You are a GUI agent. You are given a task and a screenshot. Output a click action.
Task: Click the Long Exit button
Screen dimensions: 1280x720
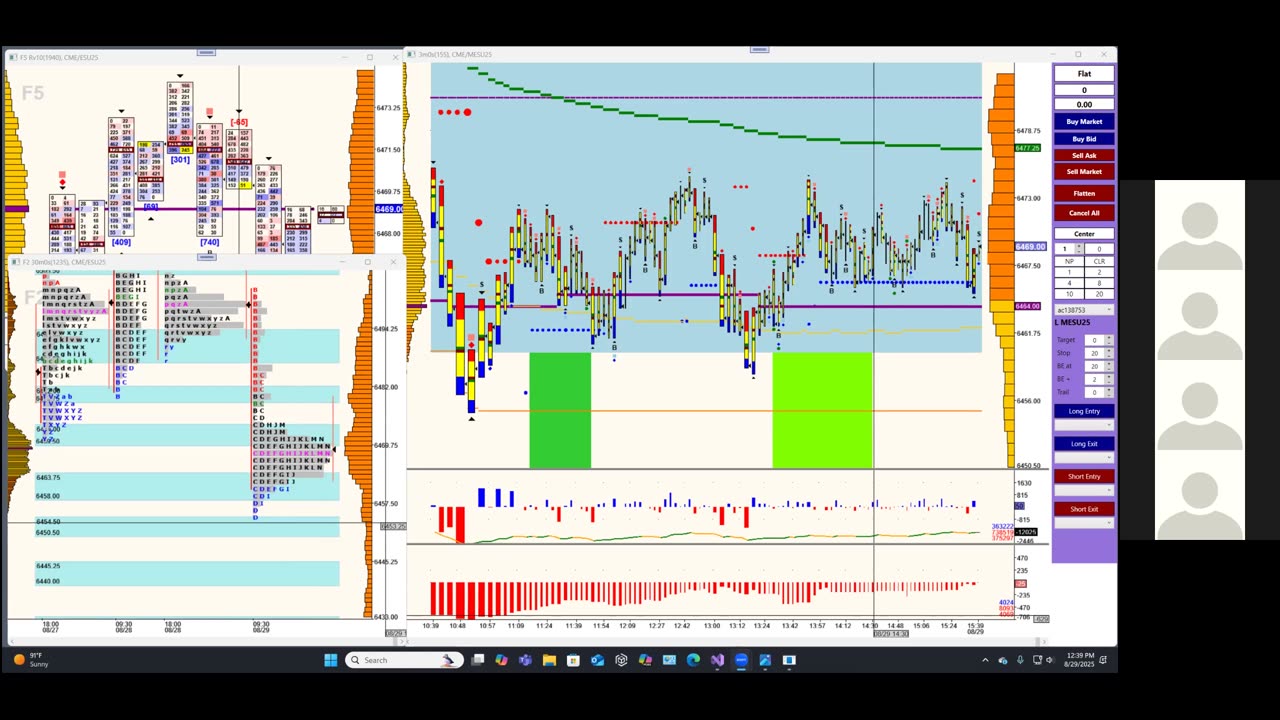tap(1084, 444)
